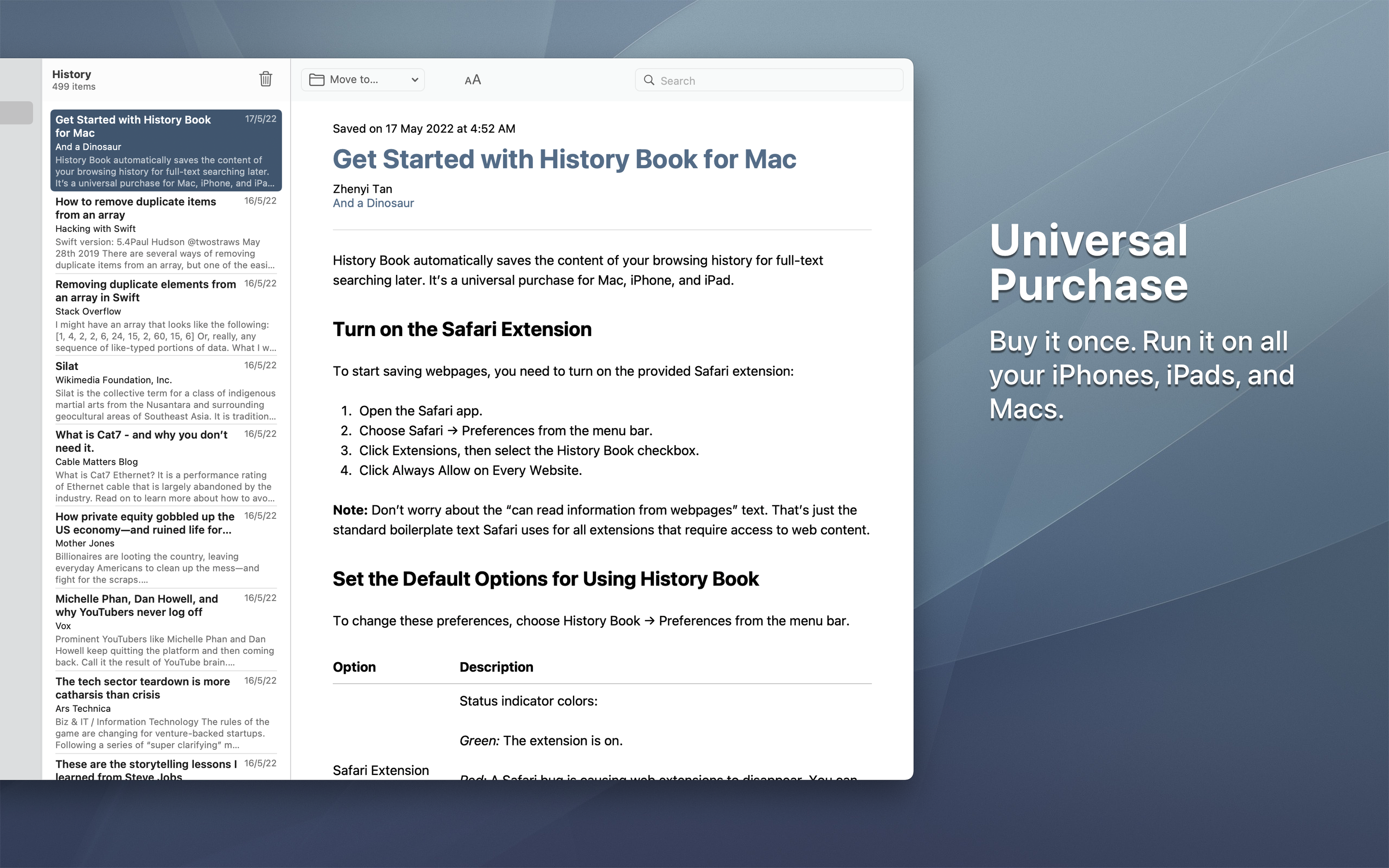This screenshot has width=1389, height=868.
Task: Open Michelle Phan, Dan Howell article
Action: [x=166, y=630]
